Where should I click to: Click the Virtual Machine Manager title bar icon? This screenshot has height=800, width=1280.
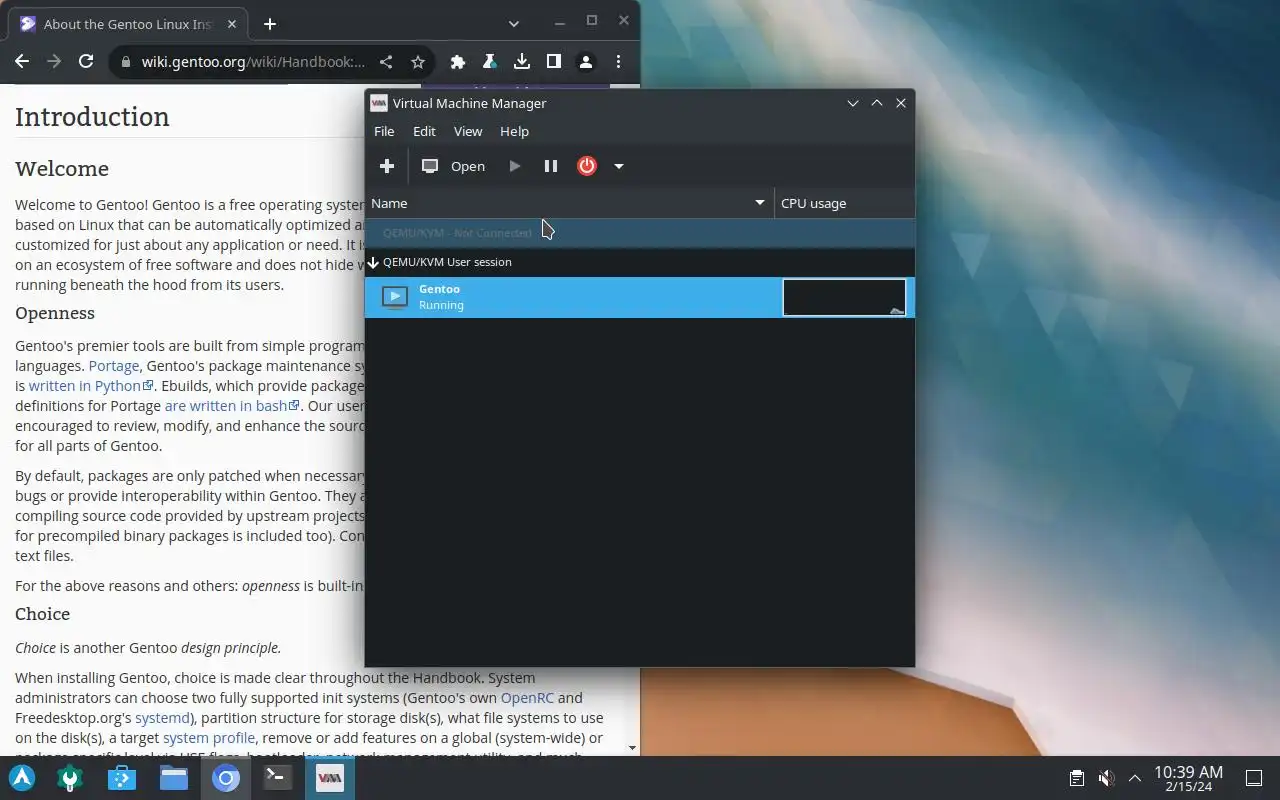(x=378, y=103)
